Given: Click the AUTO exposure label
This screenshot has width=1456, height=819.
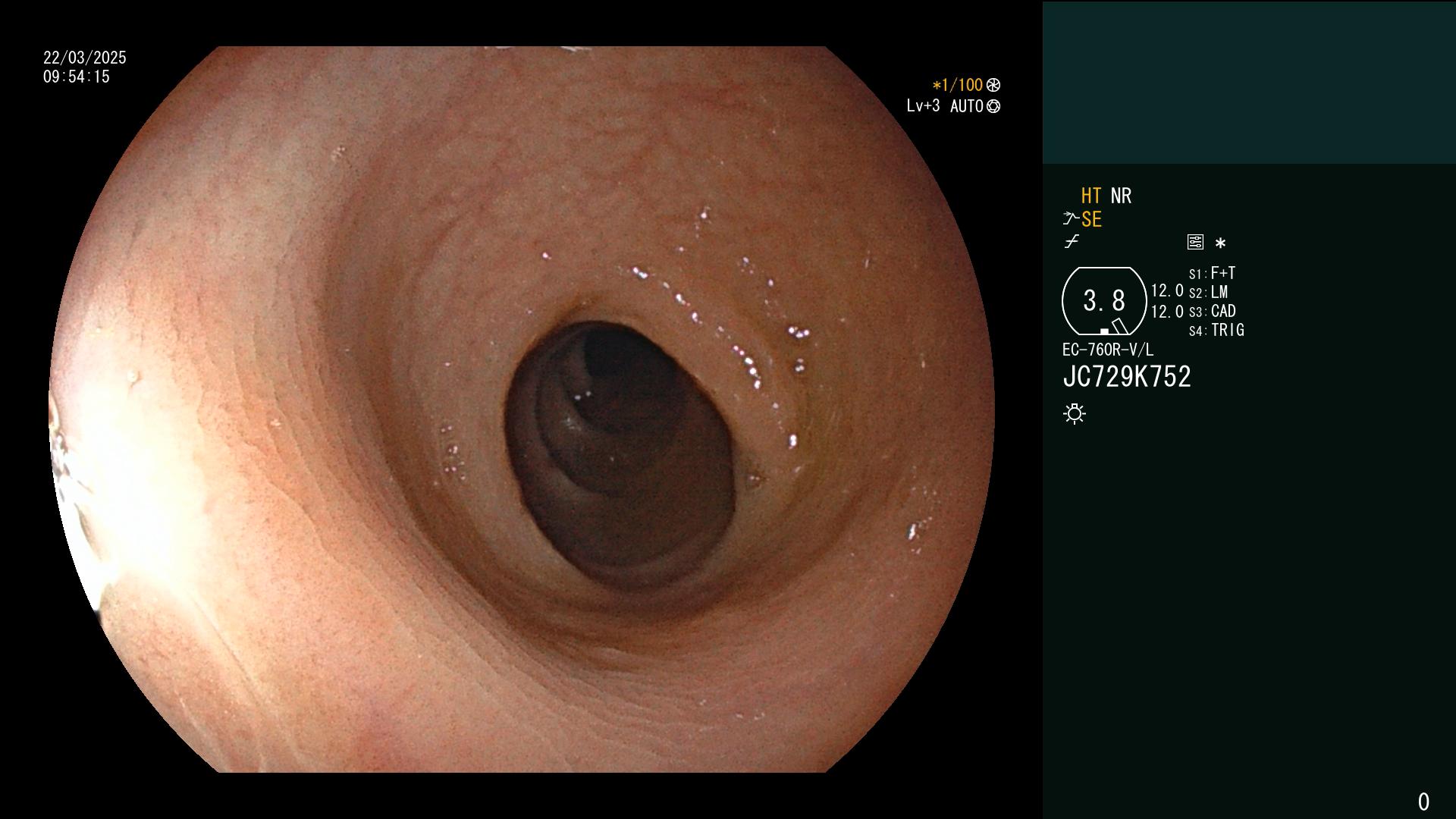Looking at the screenshot, I should (x=967, y=106).
